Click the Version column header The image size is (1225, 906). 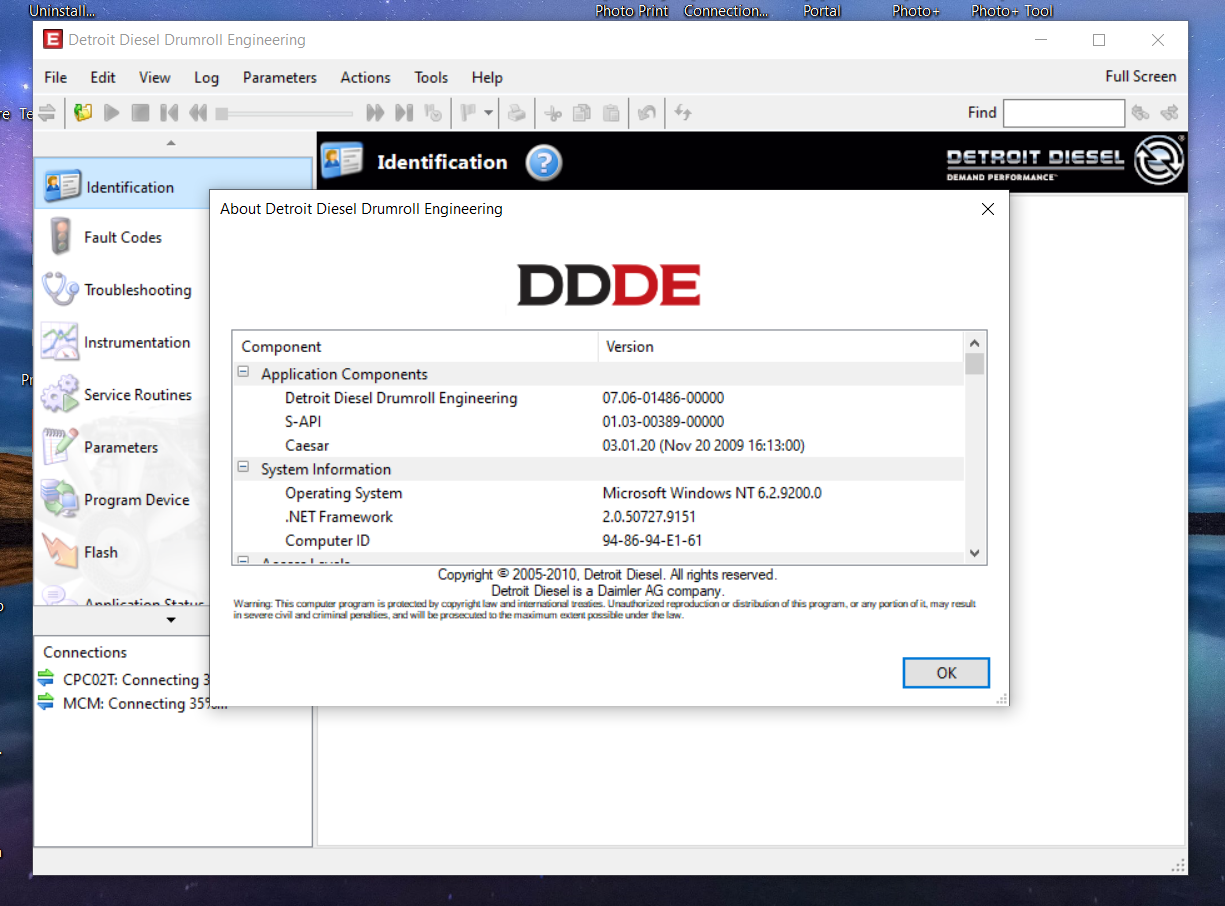781,347
